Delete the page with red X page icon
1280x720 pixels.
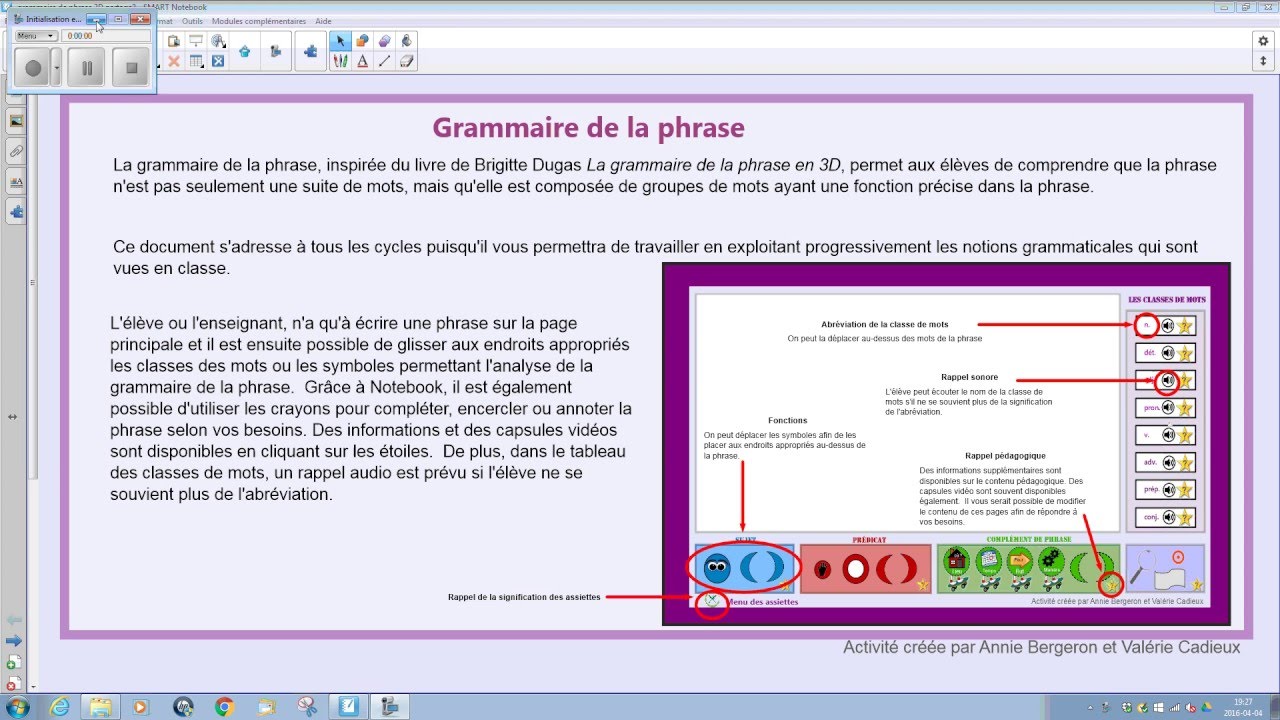(12, 684)
